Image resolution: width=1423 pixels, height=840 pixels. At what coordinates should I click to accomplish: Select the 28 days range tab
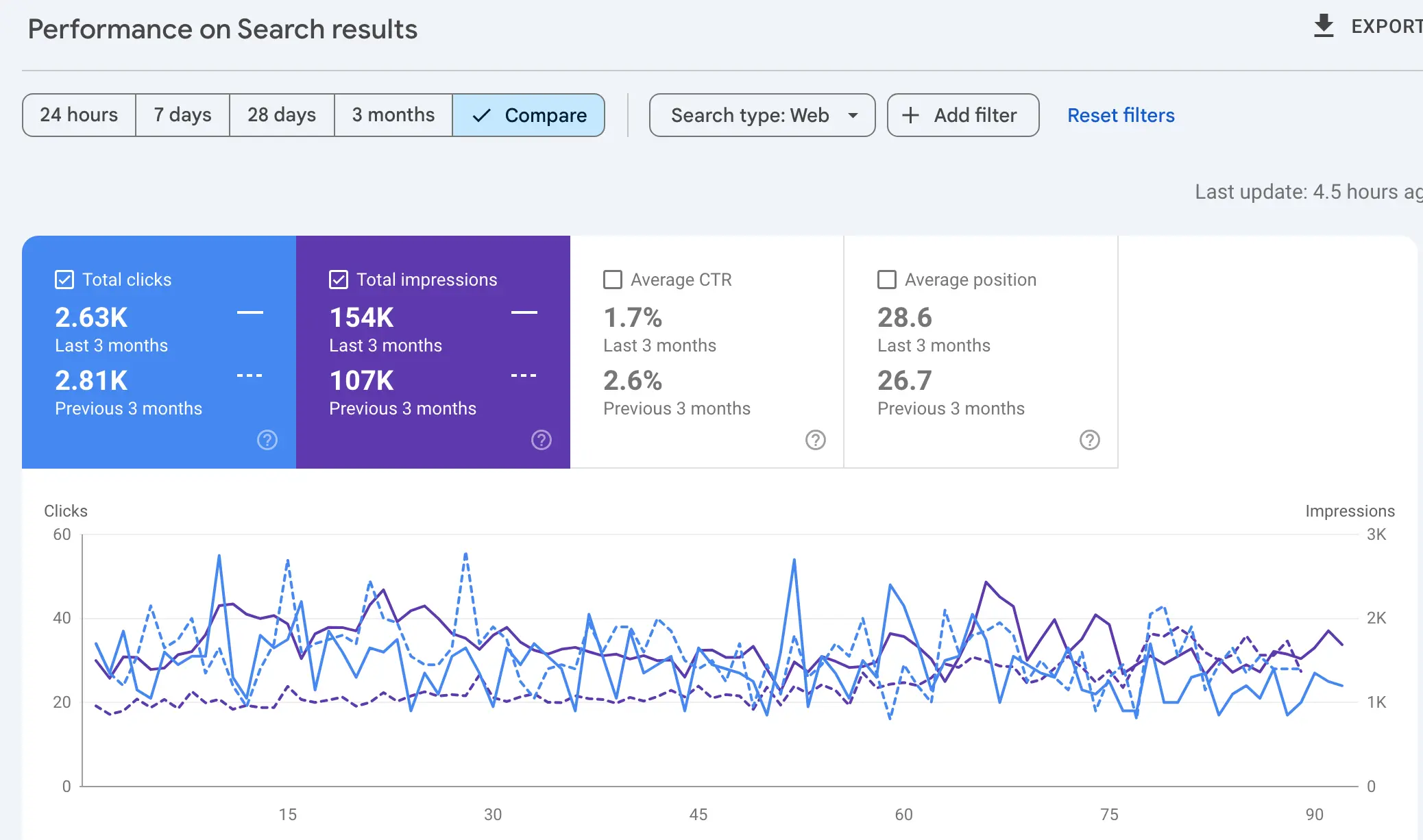click(282, 115)
